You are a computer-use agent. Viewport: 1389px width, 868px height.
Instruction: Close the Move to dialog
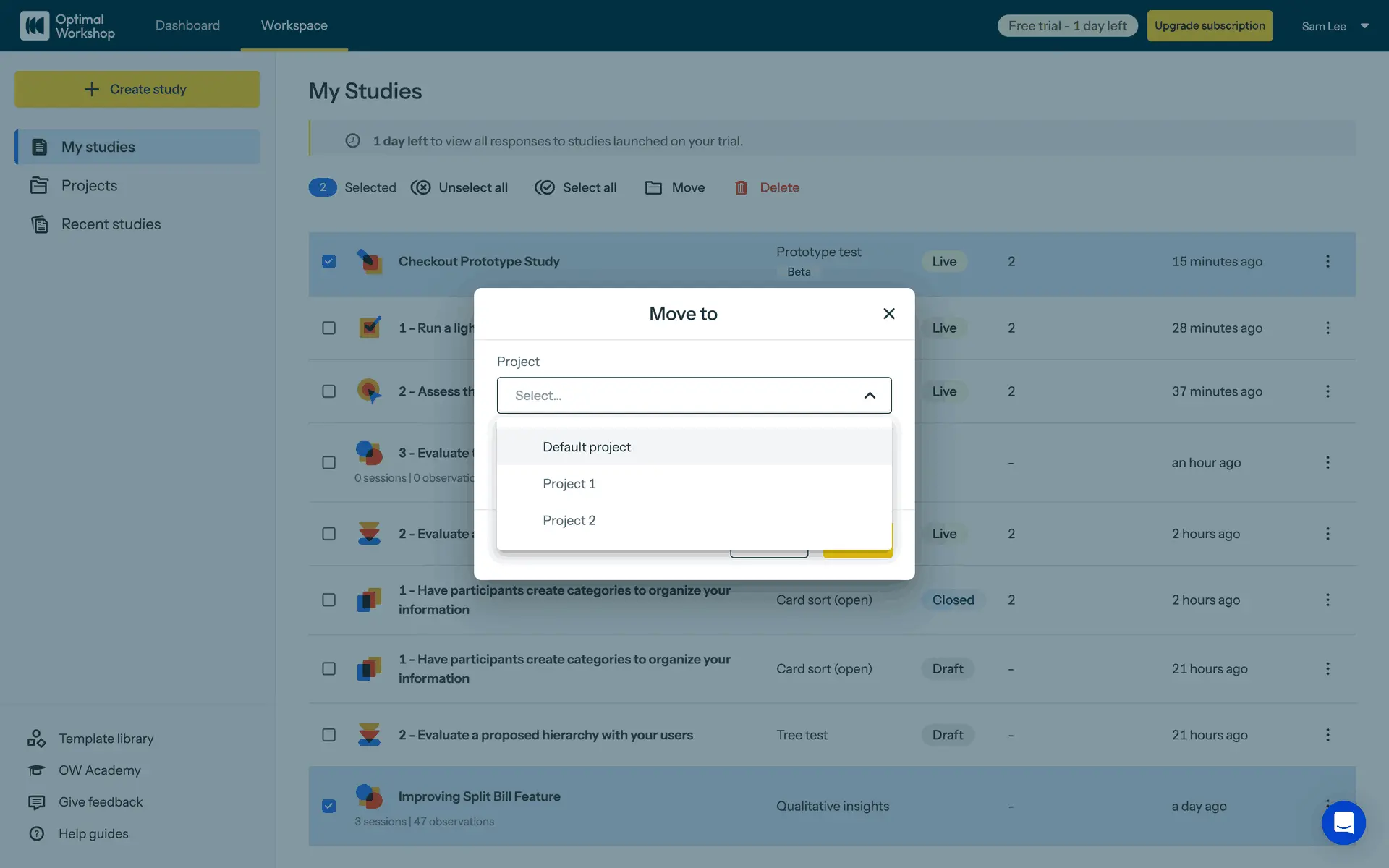click(889, 314)
